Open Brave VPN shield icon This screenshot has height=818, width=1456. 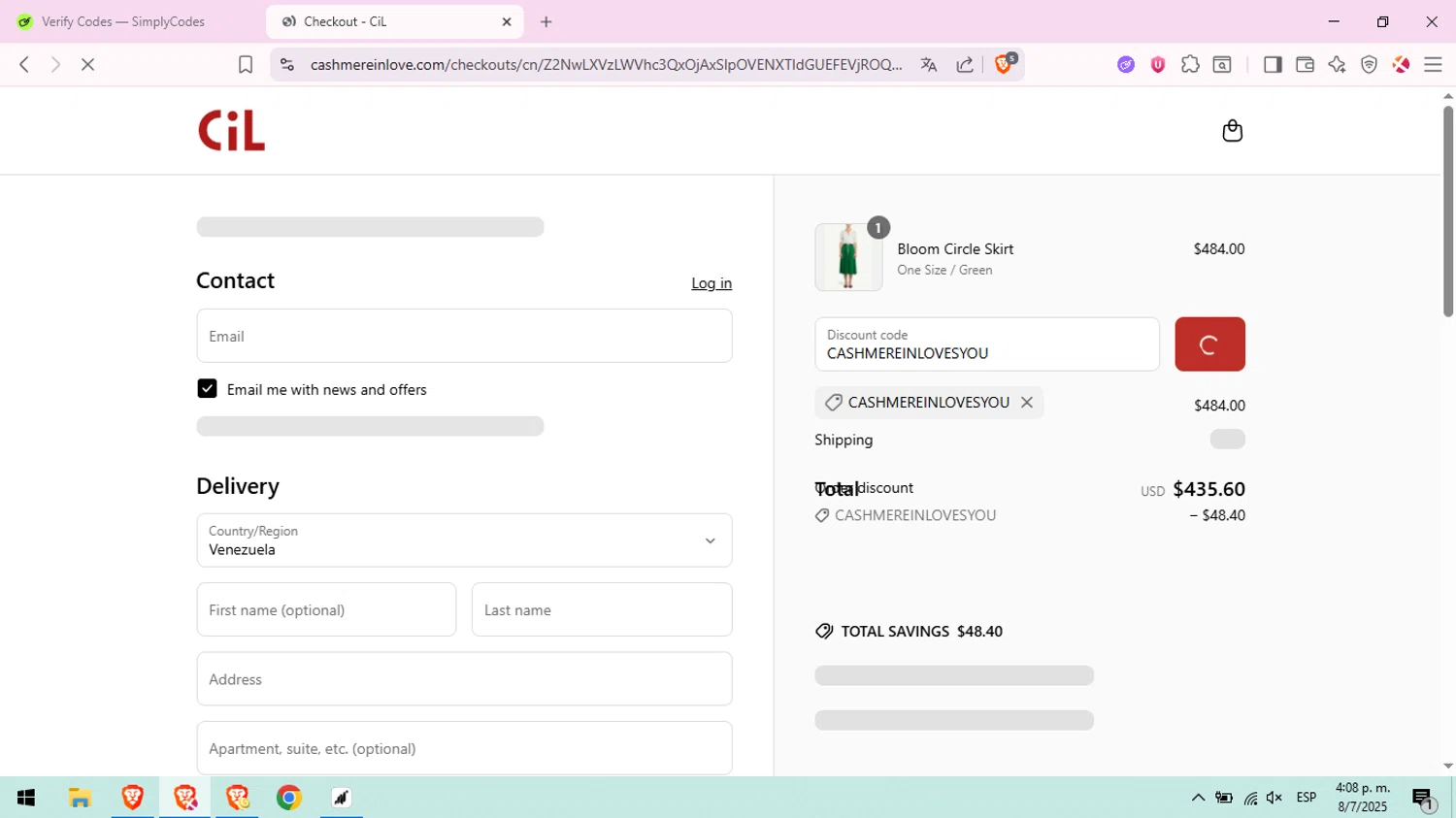(x=1369, y=64)
